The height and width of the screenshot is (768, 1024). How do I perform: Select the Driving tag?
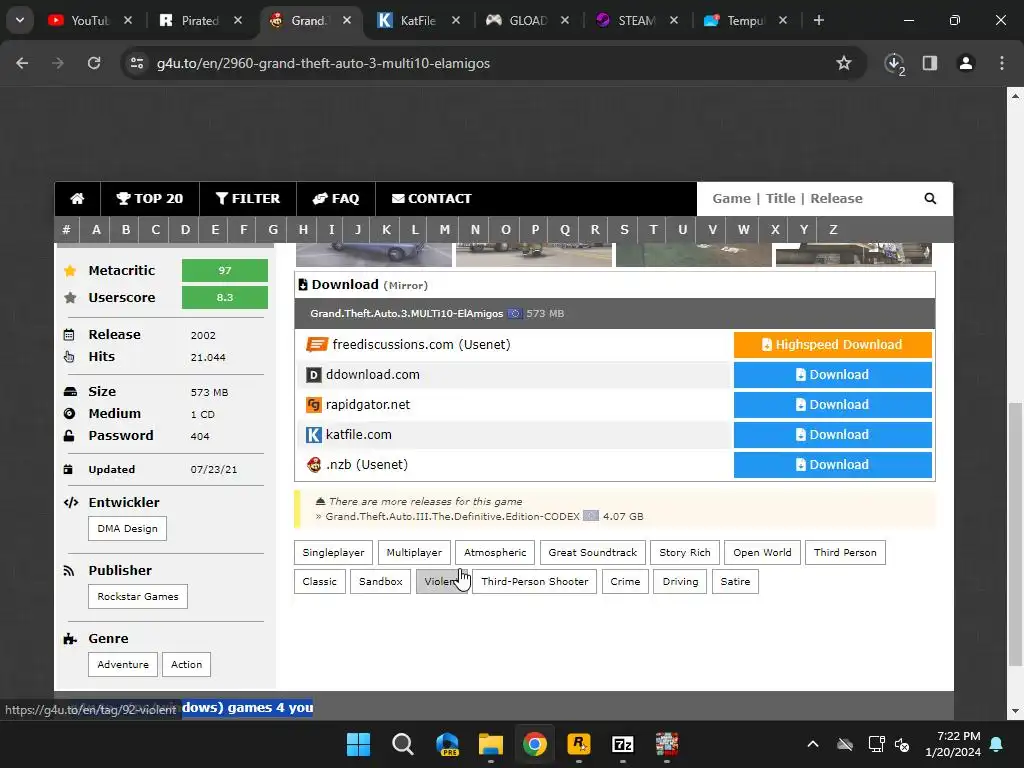680,581
